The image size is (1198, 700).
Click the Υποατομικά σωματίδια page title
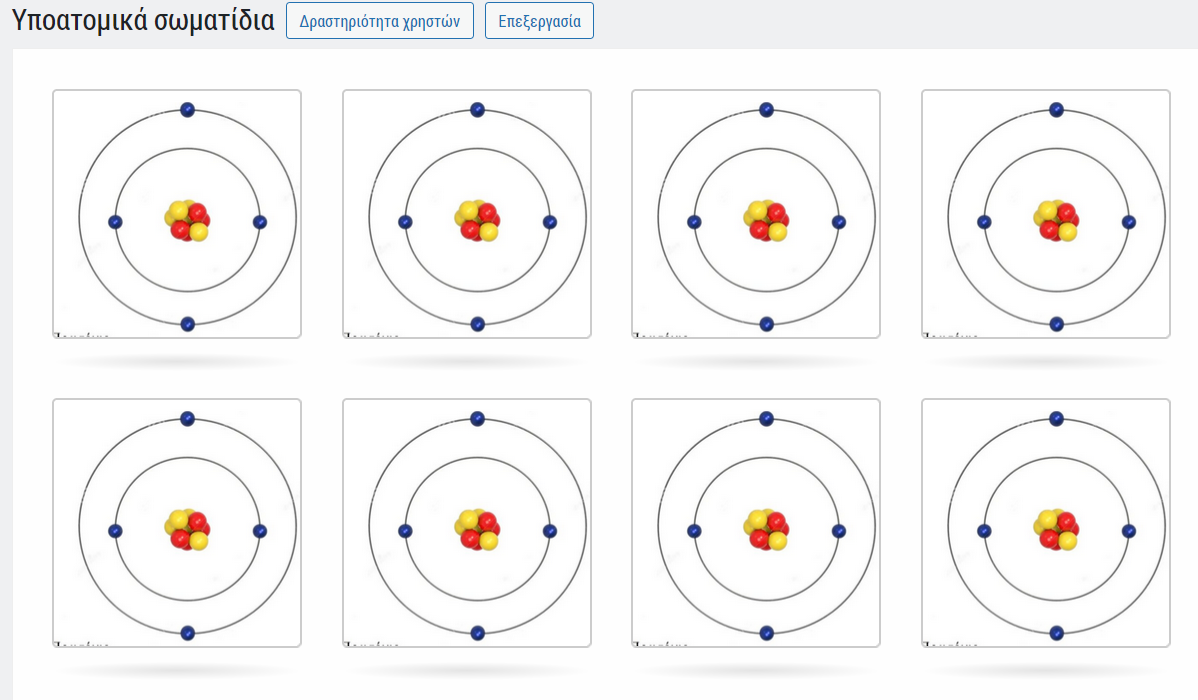tap(142, 21)
